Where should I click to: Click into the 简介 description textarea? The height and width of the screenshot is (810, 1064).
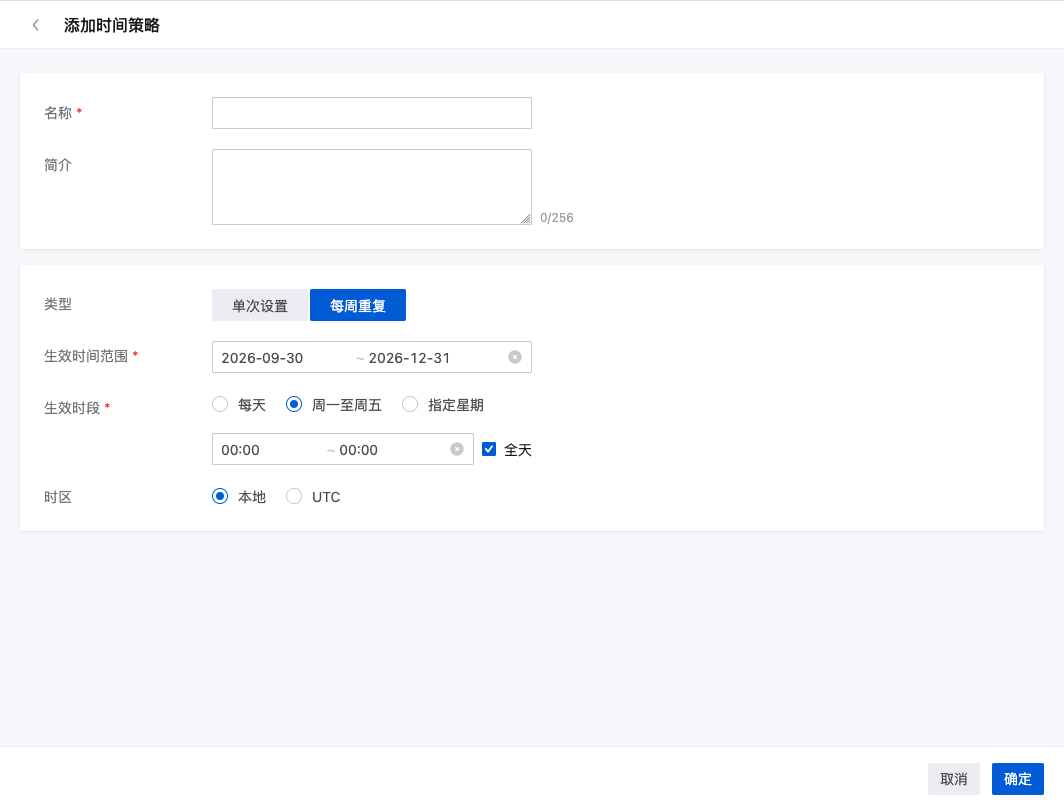tap(372, 187)
